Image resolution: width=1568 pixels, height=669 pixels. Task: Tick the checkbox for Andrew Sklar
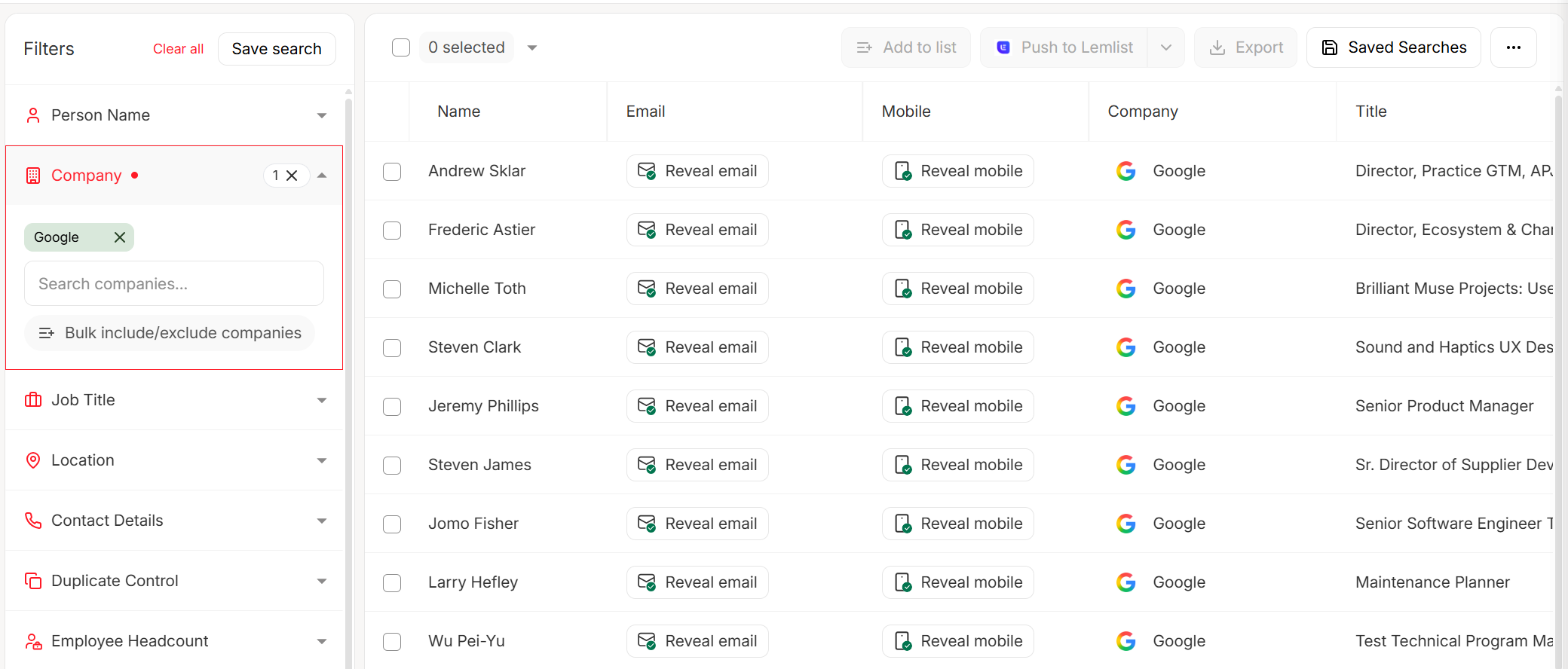[x=392, y=172]
